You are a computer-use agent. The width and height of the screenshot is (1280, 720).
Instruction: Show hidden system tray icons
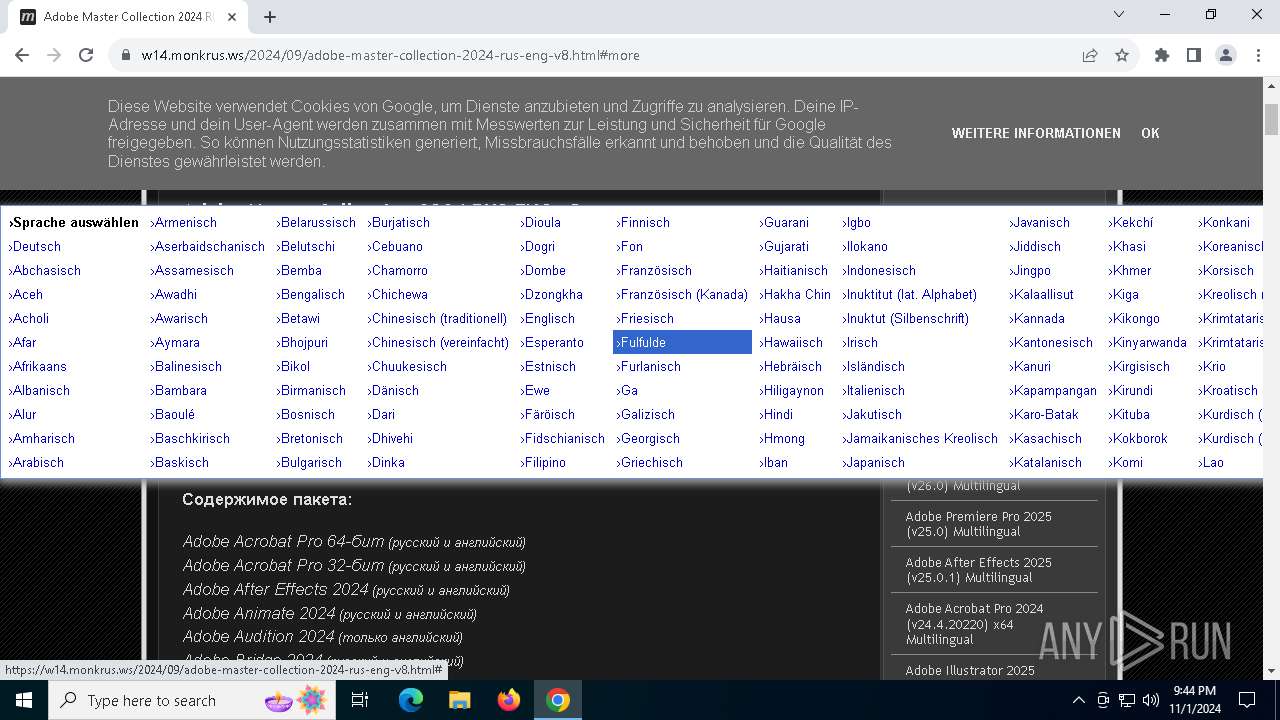1078,700
